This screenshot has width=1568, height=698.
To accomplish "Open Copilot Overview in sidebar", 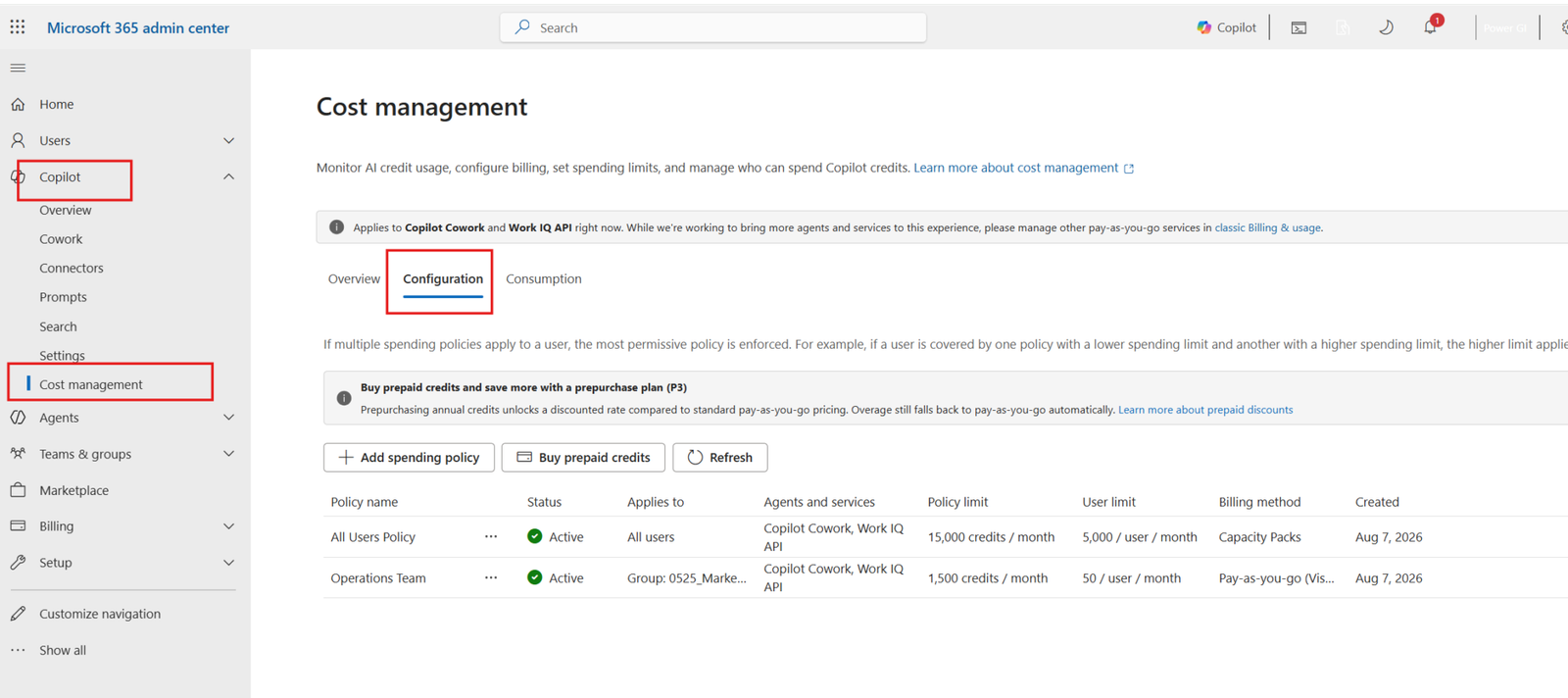I will tap(66, 210).
